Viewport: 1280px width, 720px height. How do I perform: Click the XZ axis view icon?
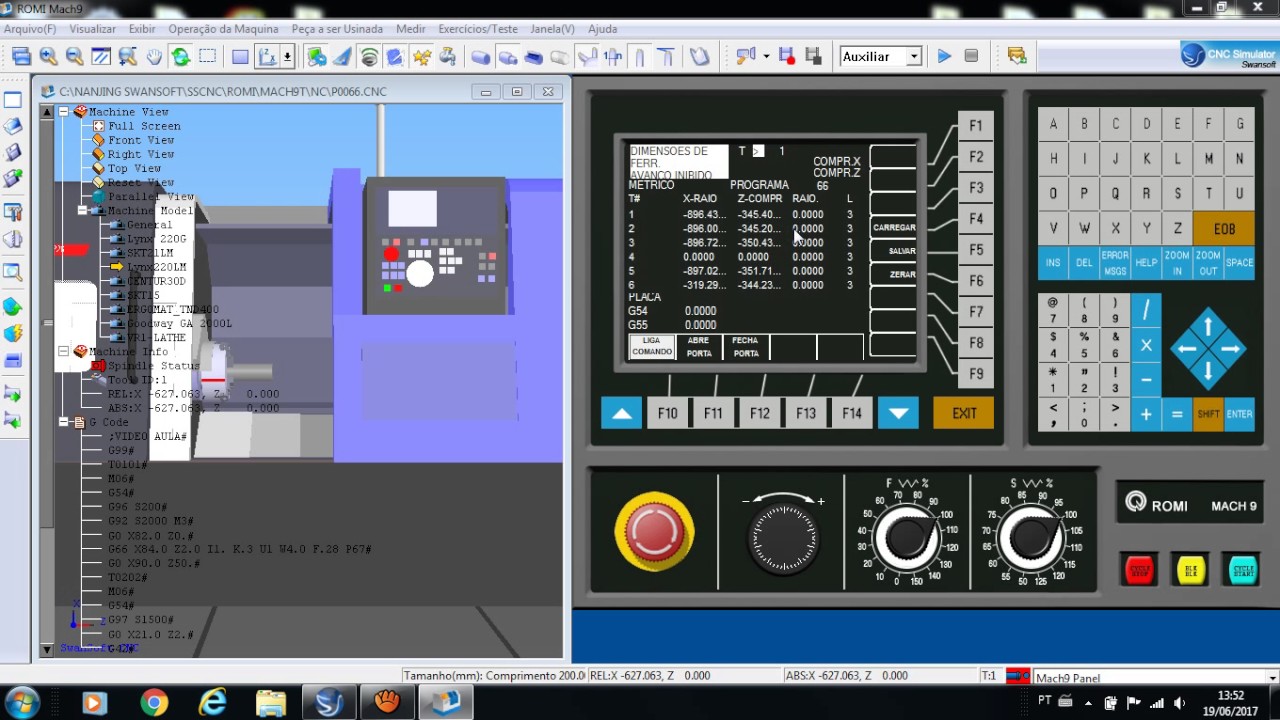pyautogui.click(x=266, y=57)
